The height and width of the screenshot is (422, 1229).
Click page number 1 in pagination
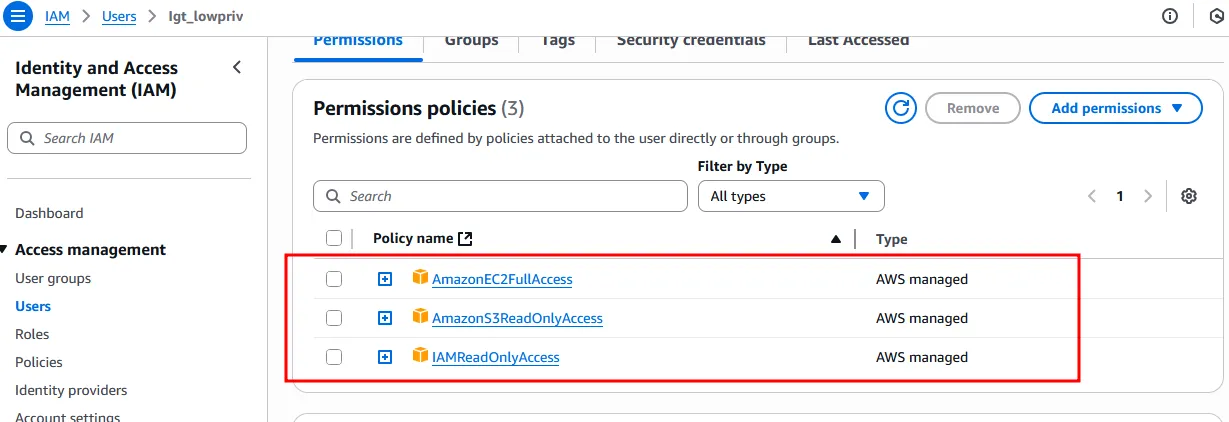1120,196
